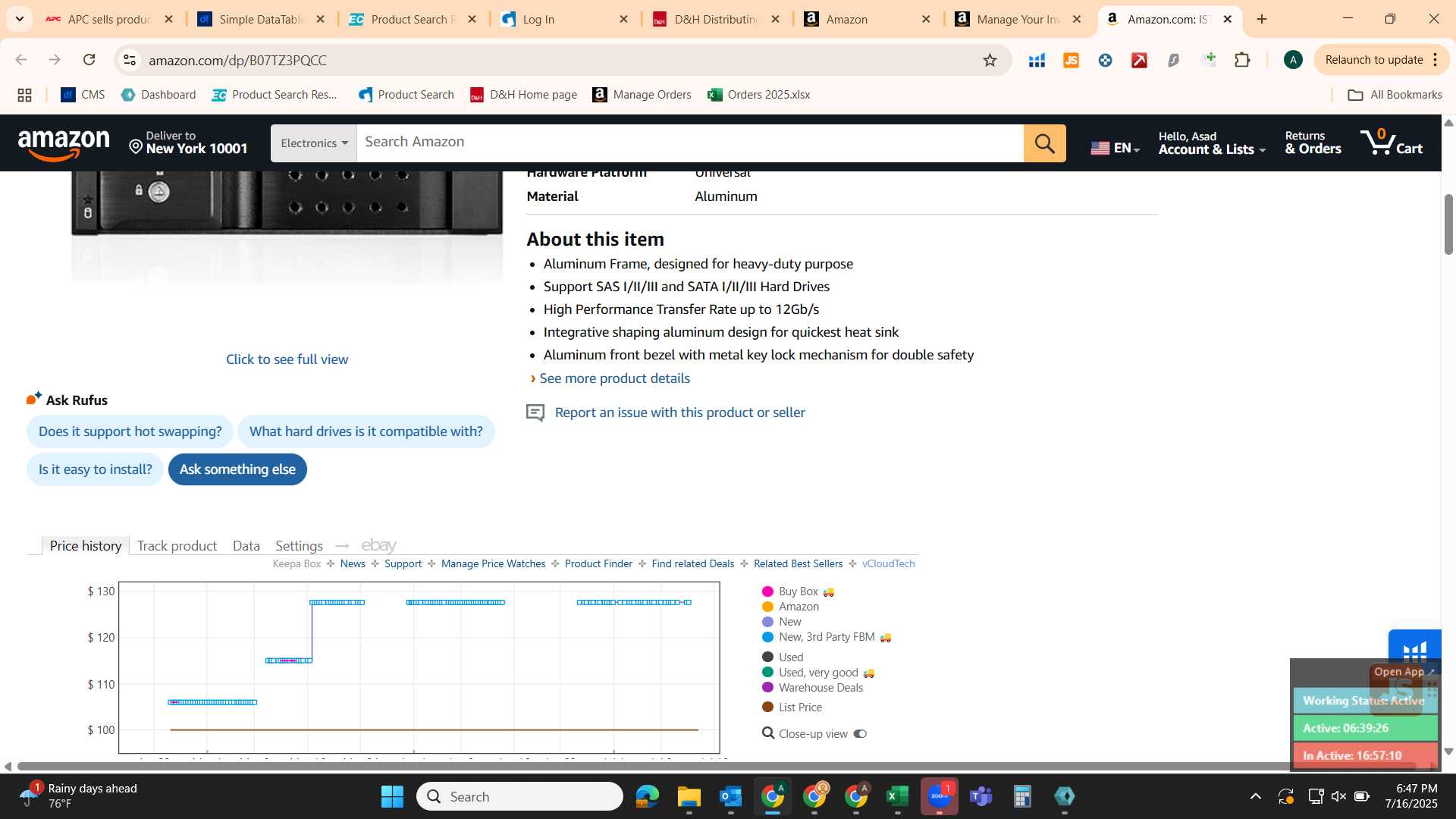Reload the page
Viewport: 1456px width, 819px height.
pyautogui.click(x=89, y=60)
